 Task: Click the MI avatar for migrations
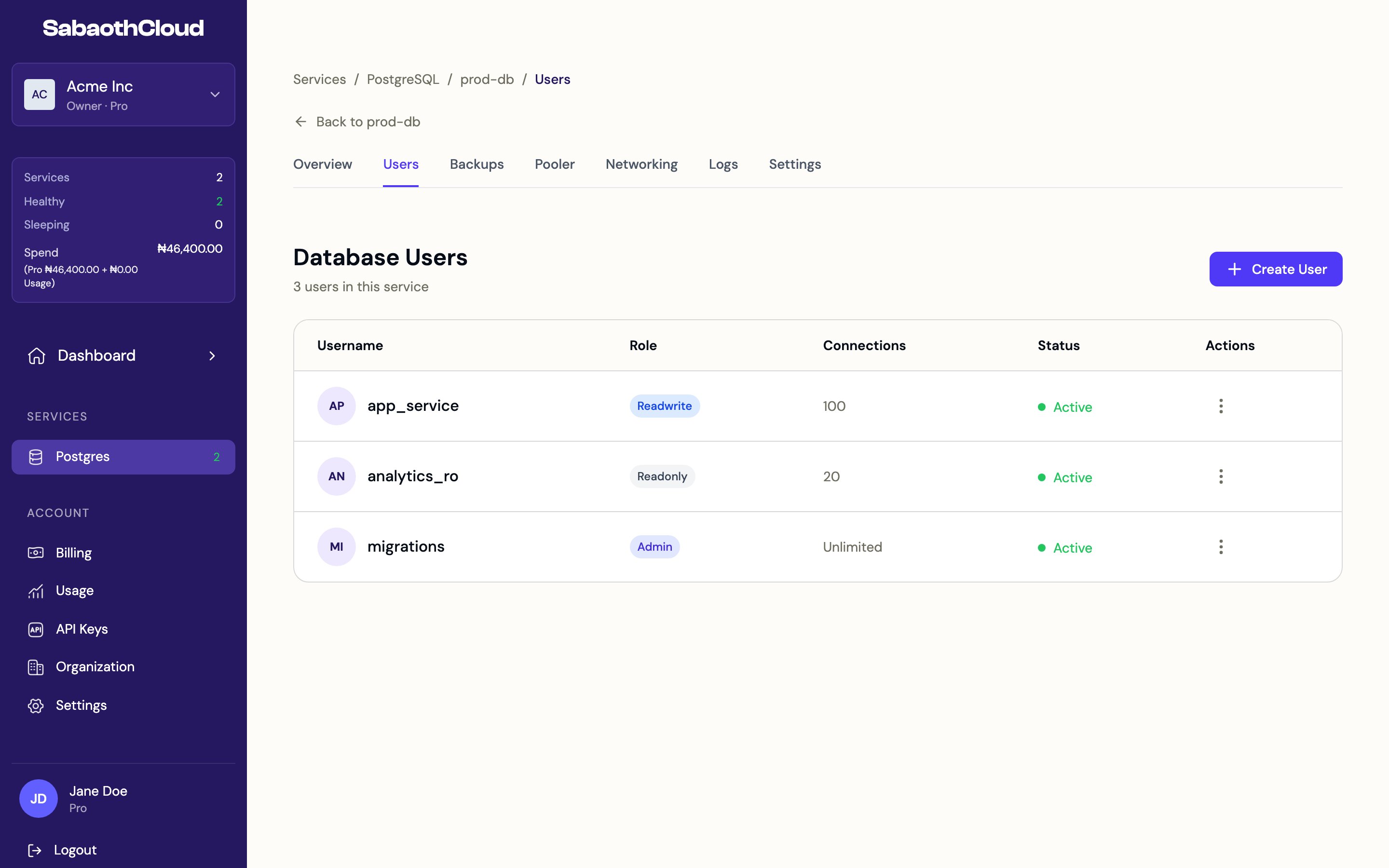click(x=336, y=546)
